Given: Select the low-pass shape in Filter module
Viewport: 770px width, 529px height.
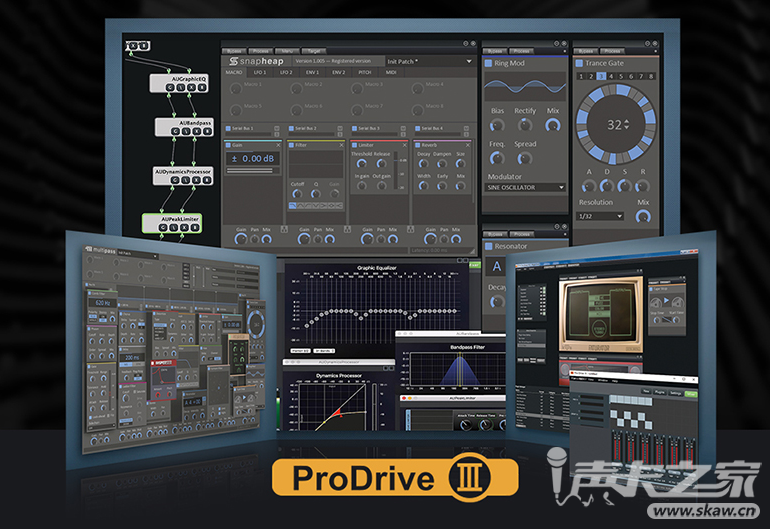Looking at the screenshot, I should coord(293,206).
